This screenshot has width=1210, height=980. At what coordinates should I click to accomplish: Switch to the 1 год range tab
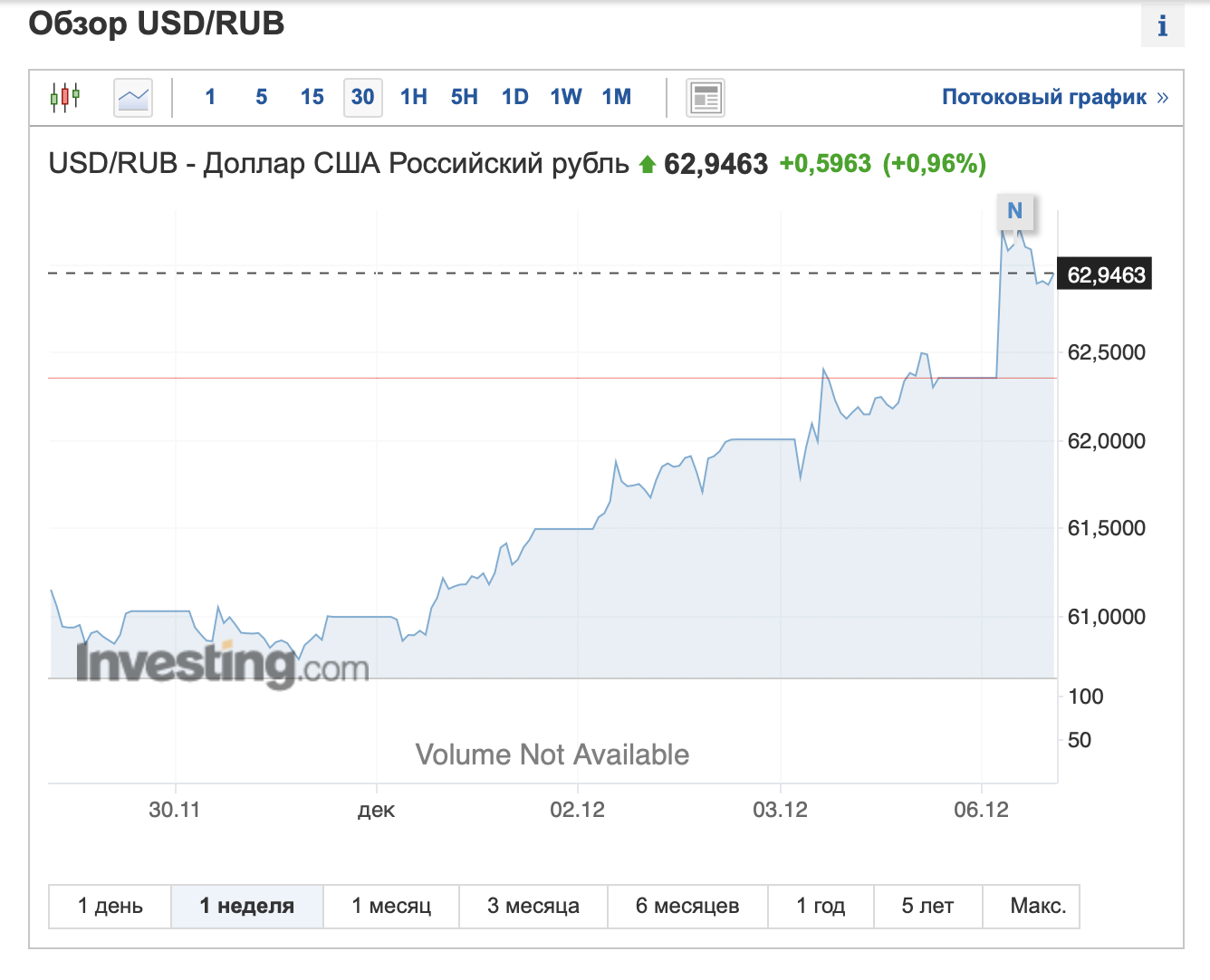[821, 906]
